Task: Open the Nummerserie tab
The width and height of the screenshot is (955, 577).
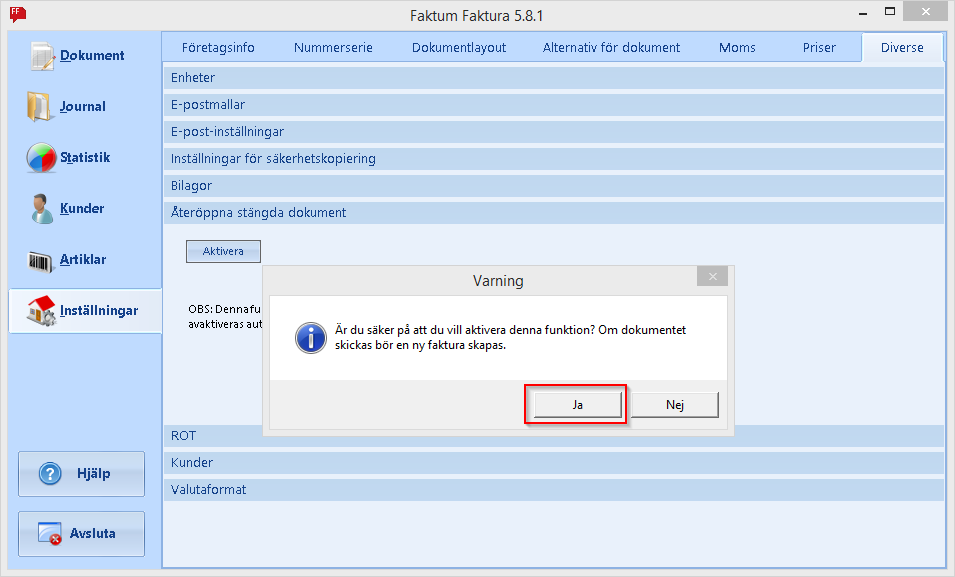Action: click(x=333, y=48)
